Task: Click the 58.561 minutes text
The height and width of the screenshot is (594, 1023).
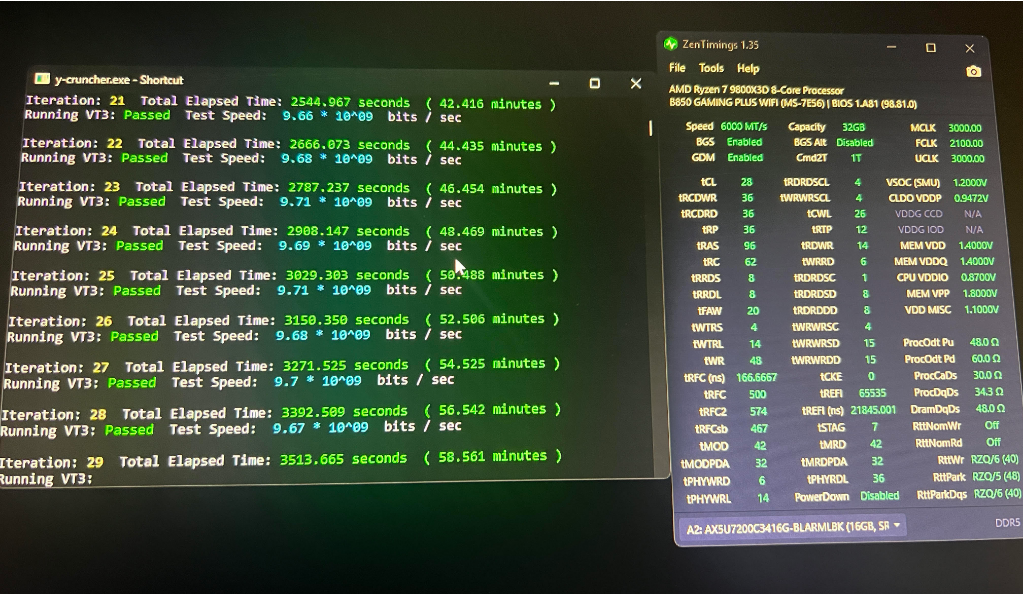Action: click(x=493, y=456)
